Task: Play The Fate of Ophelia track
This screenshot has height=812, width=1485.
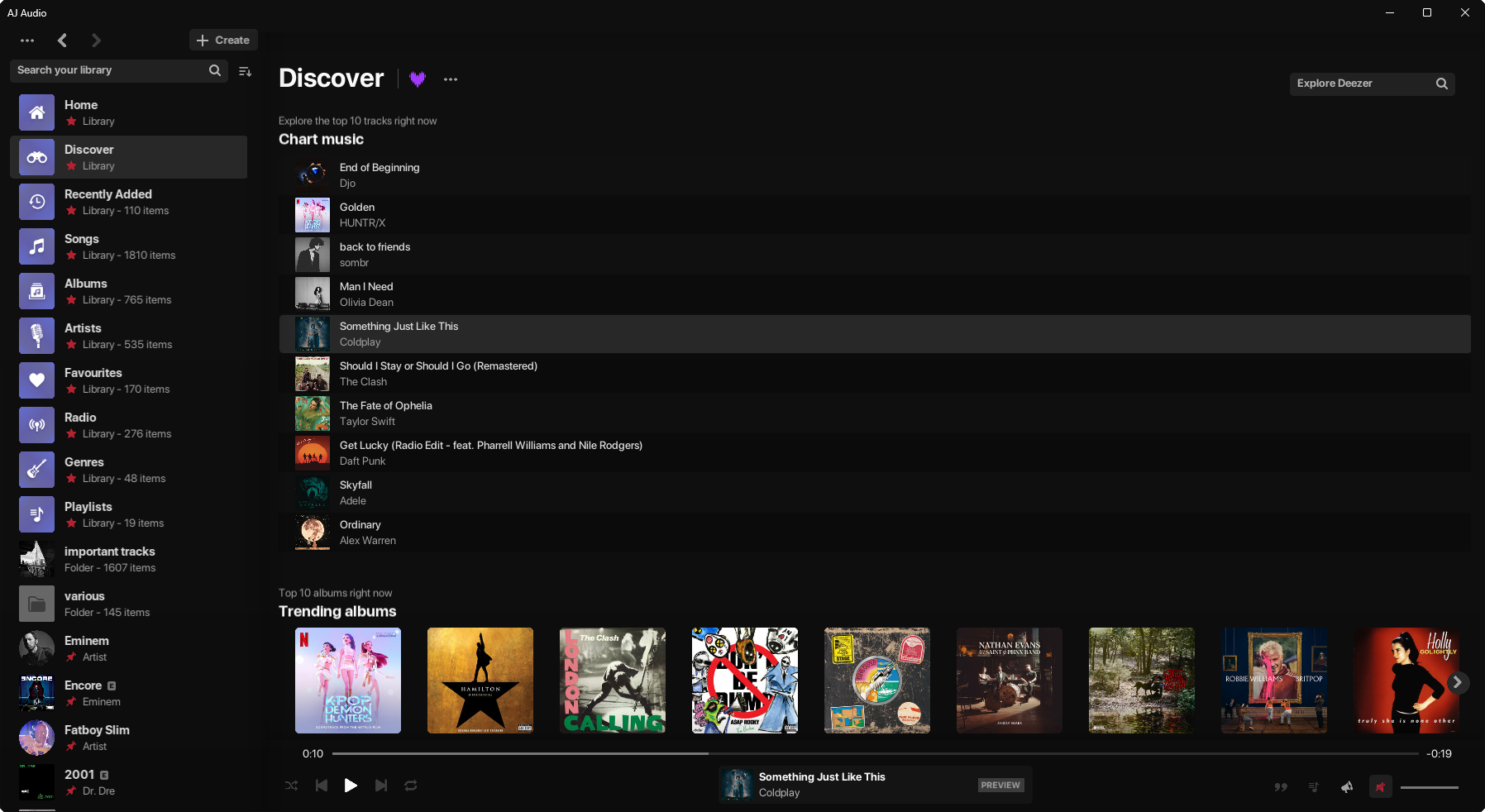Action: coord(875,413)
